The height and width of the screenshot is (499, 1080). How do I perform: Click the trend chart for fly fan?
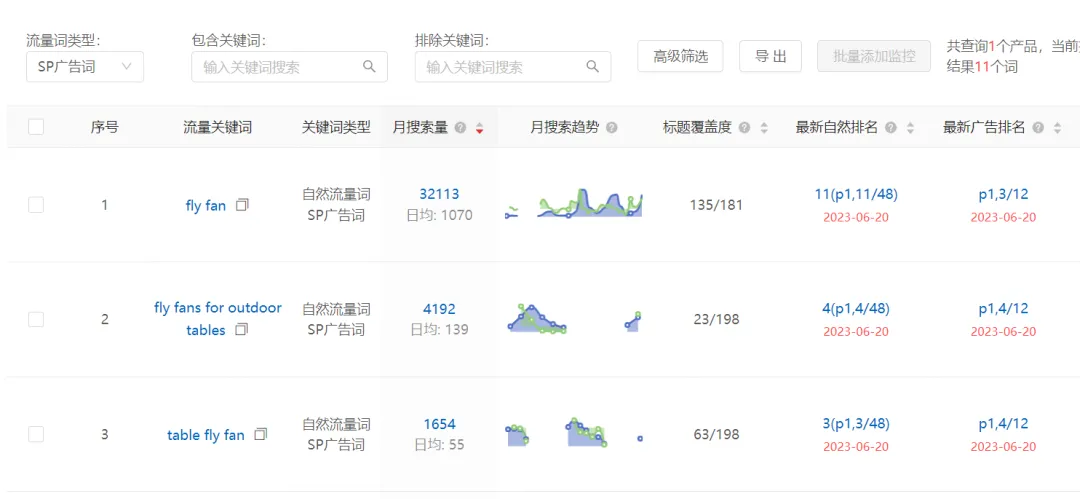[x=574, y=203]
